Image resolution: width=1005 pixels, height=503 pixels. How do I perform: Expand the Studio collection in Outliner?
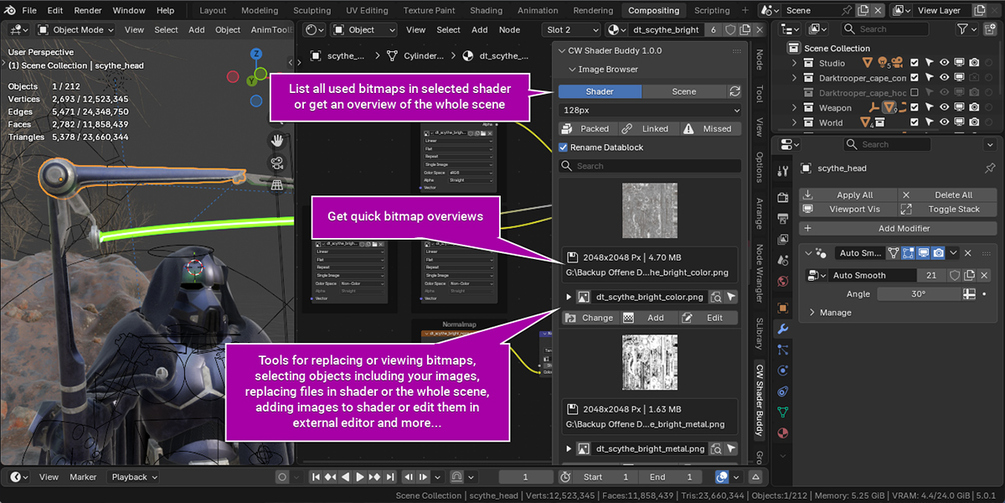click(794, 63)
